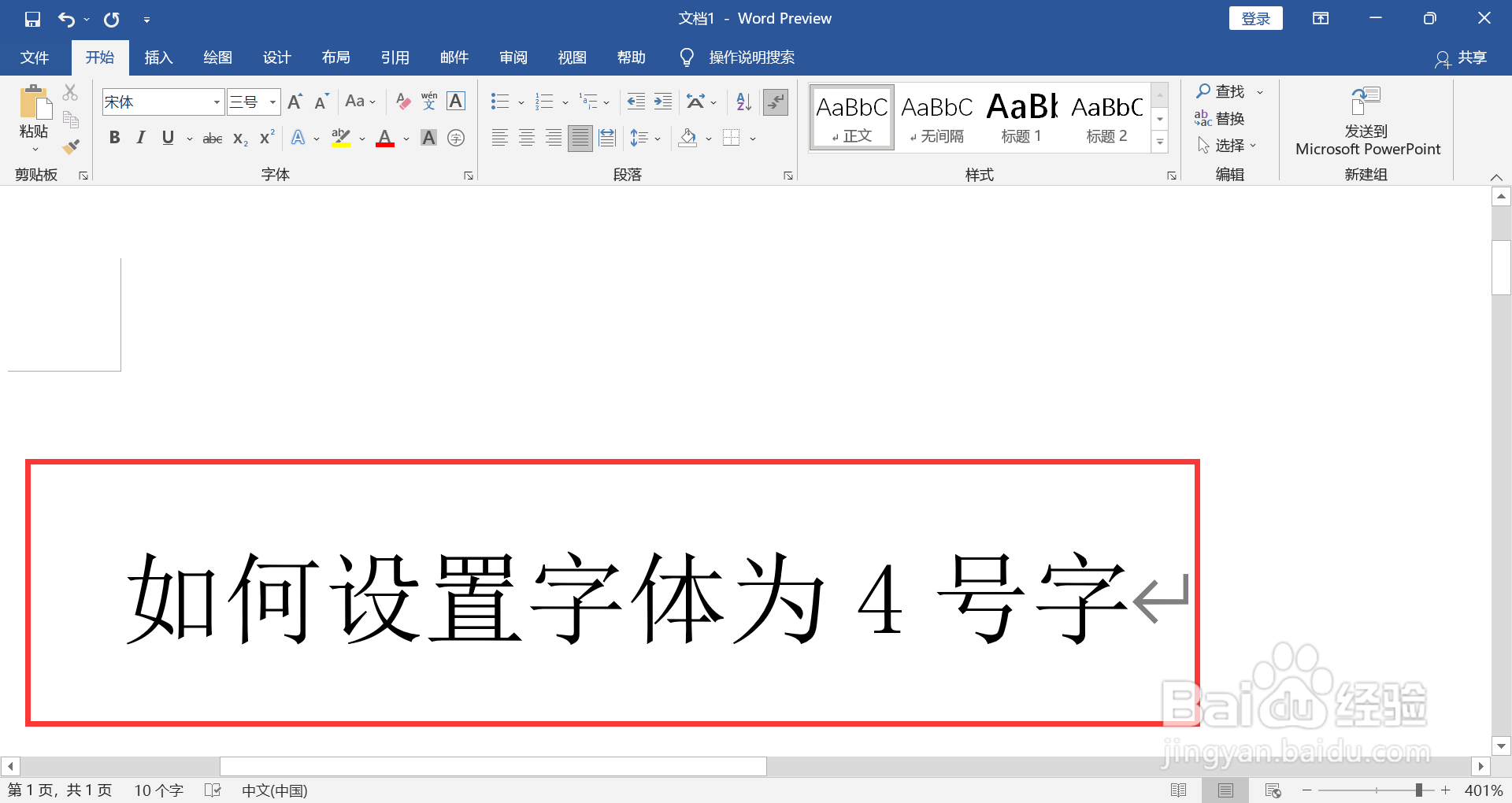Click the lightbulb Tell Me icon
1512x803 pixels.
coord(687,57)
